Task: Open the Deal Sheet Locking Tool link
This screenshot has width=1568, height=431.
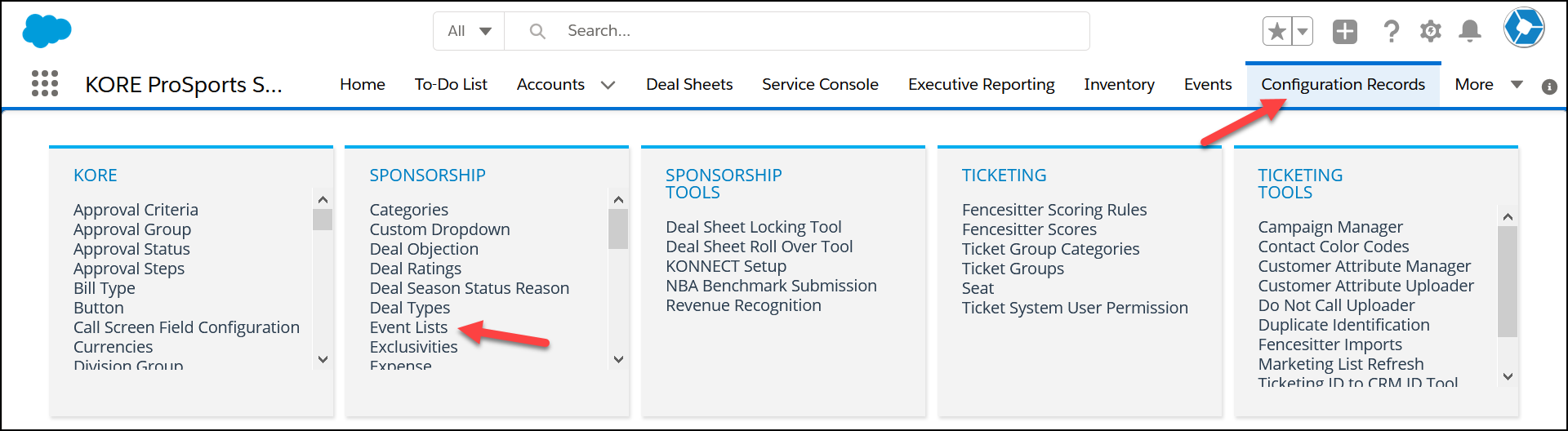Action: click(x=753, y=227)
